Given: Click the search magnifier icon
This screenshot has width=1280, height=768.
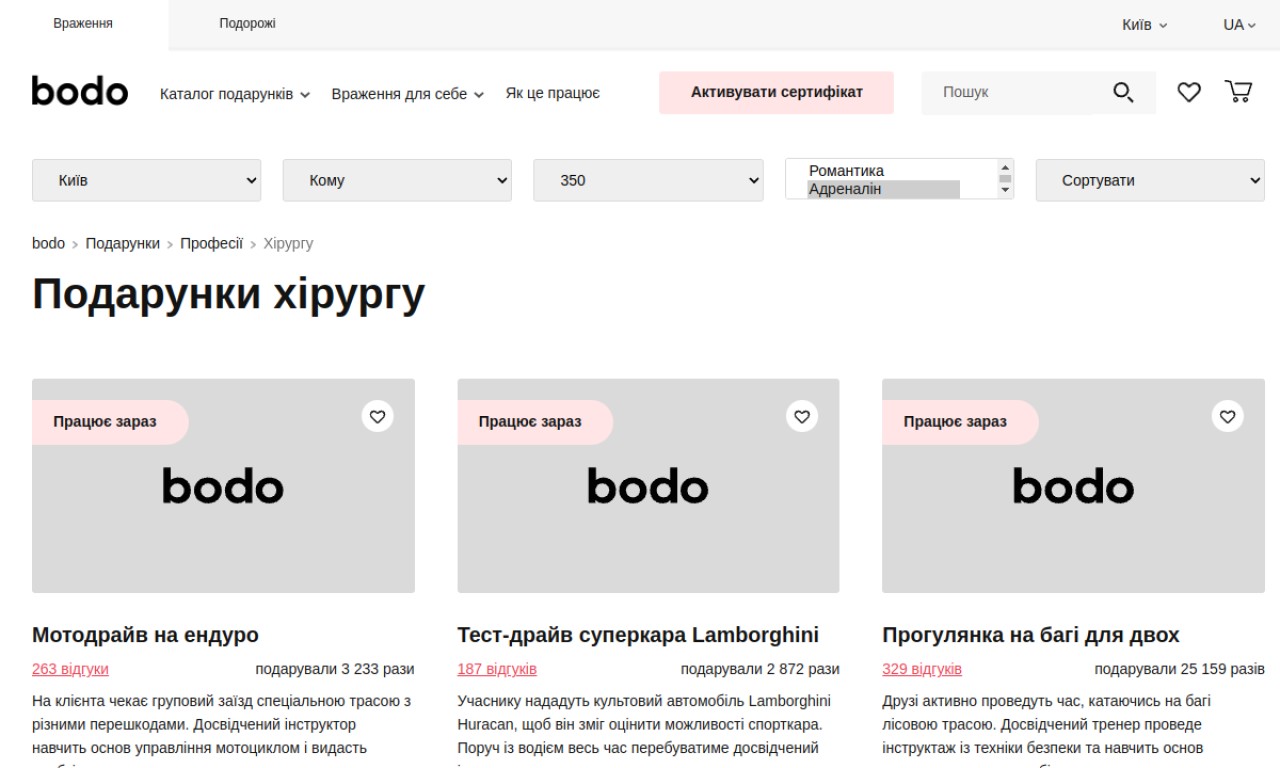Looking at the screenshot, I should click(1123, 92).
